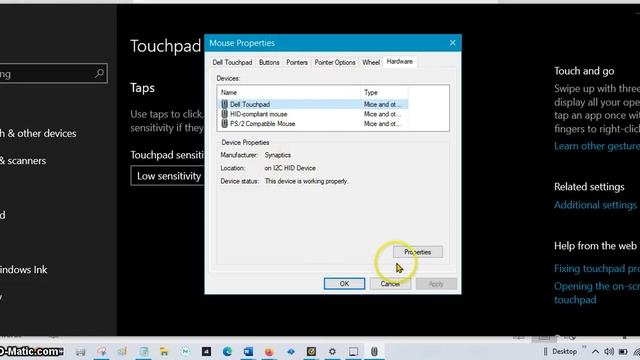
Task: Open the Dell Touchpad tab
Action: click(x=232, y=62)
